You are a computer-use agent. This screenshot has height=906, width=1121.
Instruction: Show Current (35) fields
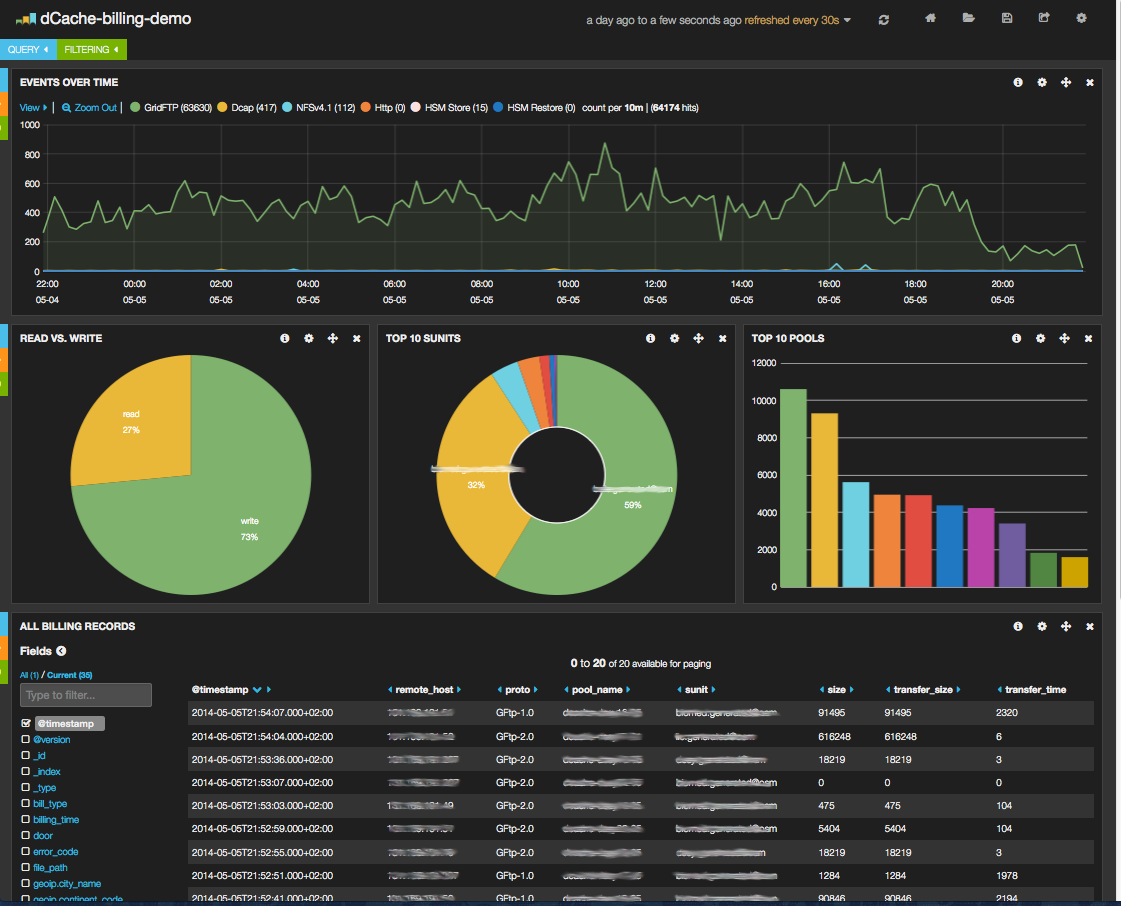pos(69,675)
